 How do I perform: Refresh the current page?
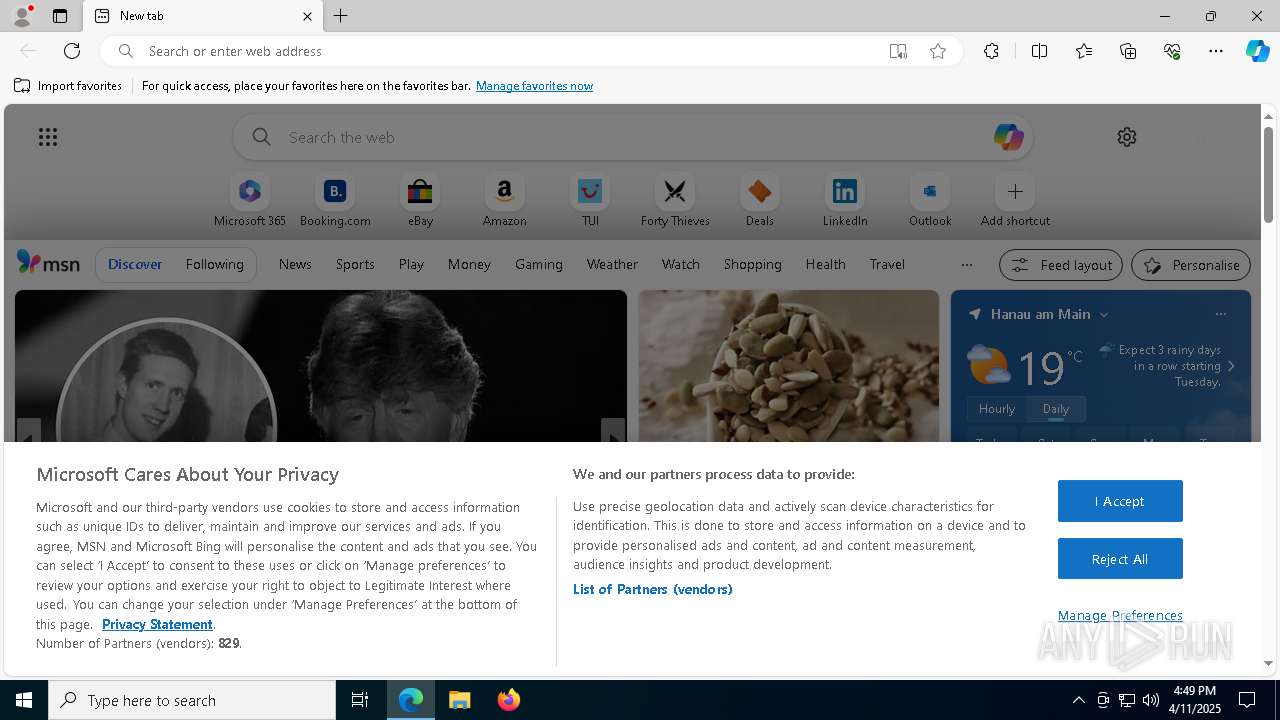[72, 51]
